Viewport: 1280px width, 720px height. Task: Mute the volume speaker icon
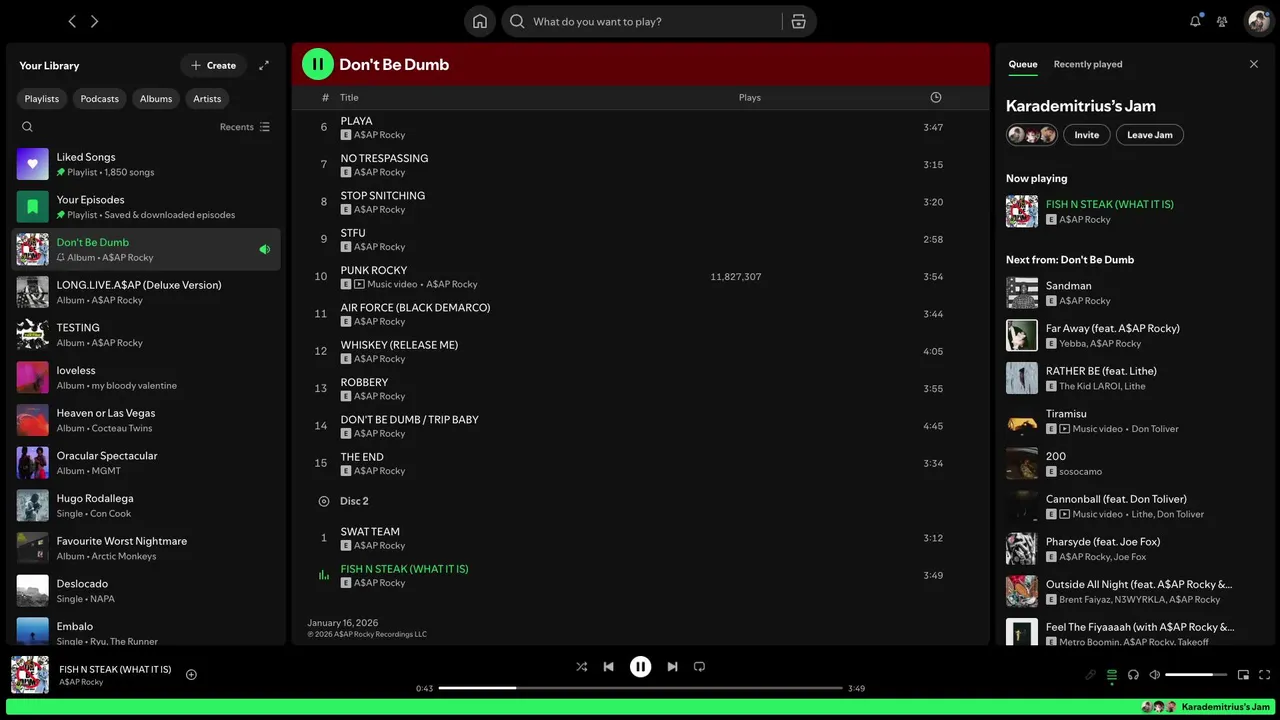click(1155, 675)
